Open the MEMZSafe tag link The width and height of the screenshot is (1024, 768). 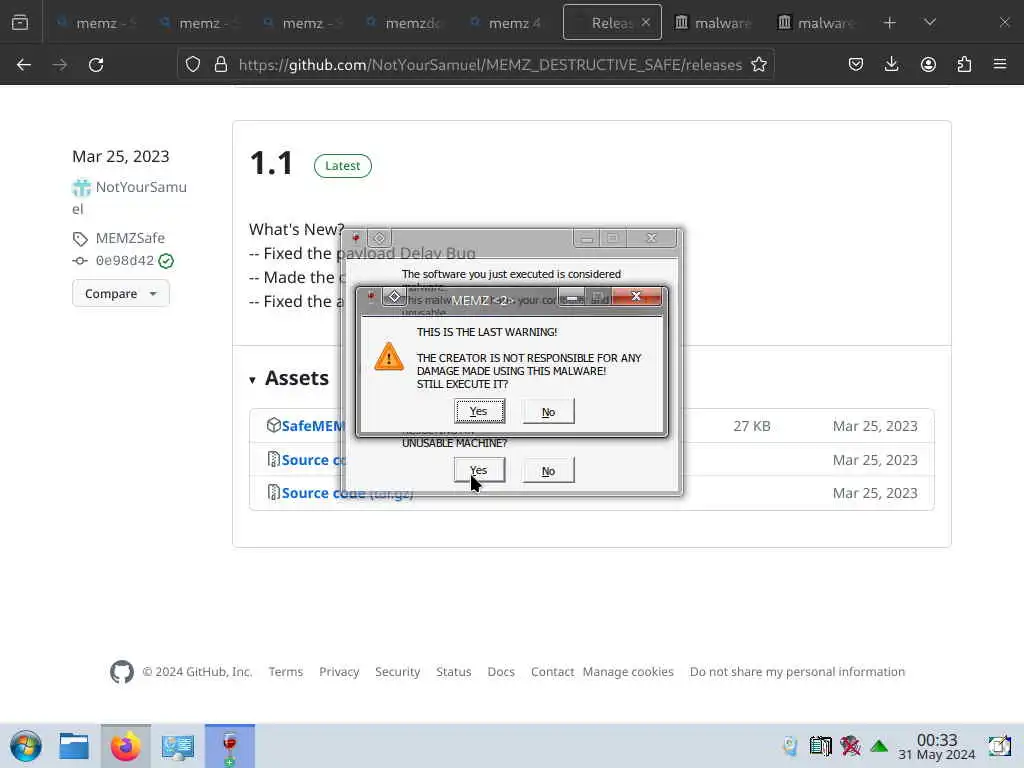[129, 238]
